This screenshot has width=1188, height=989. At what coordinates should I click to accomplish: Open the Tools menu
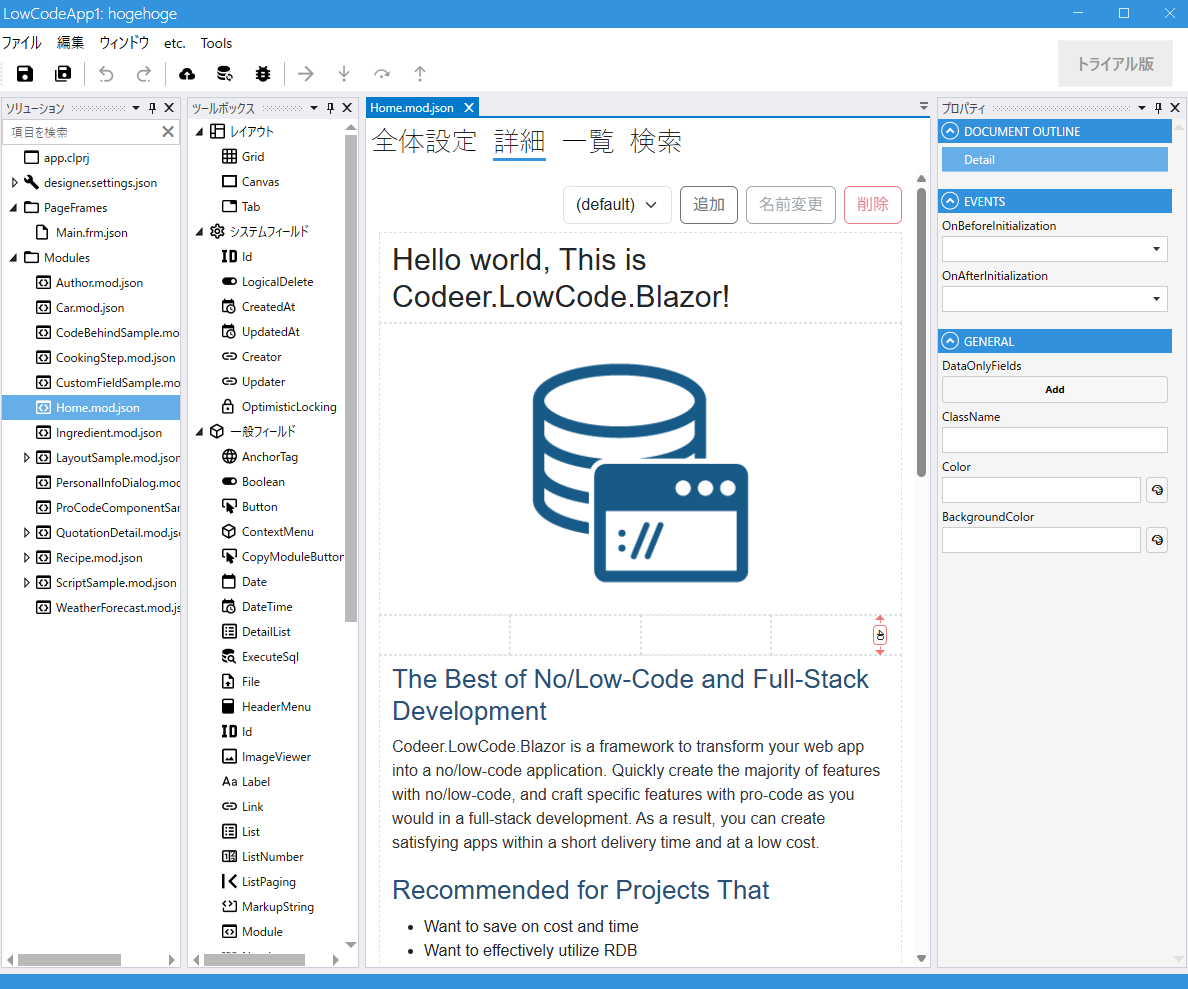pyautogui.click(x=216, y=43)
